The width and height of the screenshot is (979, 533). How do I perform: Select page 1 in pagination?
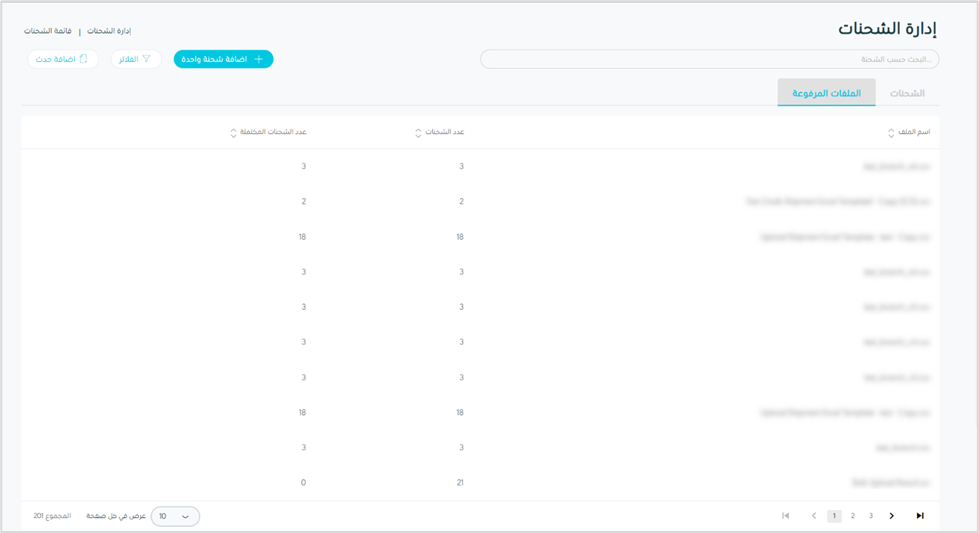coord(834,516)
